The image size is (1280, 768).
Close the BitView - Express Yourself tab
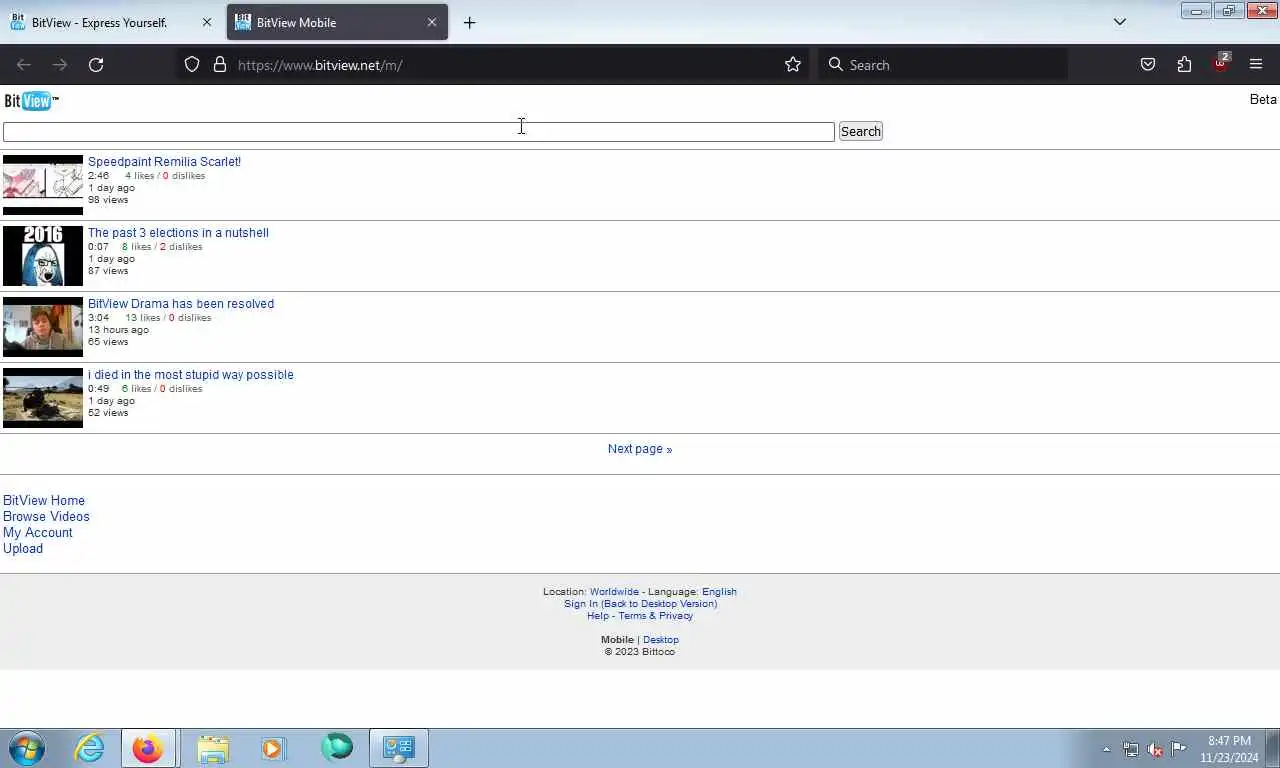coord(207,22)
